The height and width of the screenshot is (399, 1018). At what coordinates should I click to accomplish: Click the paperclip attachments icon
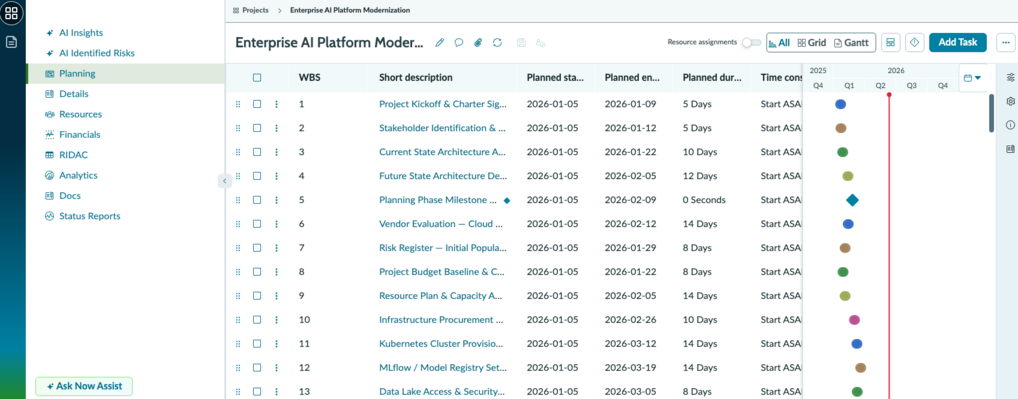(x=478, y=43)
